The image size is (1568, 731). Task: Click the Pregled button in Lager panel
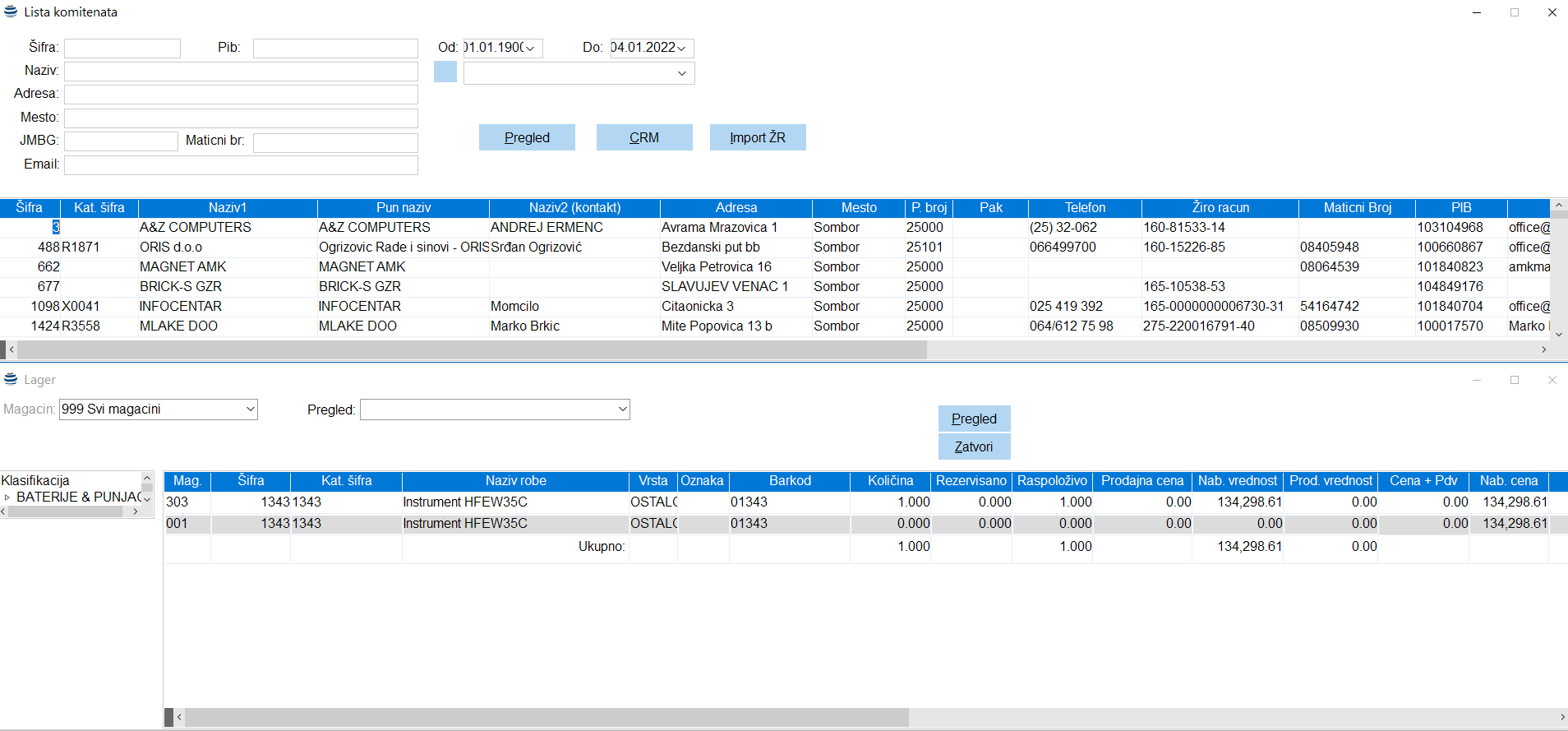pyautogui.click(x=974, y=419)
